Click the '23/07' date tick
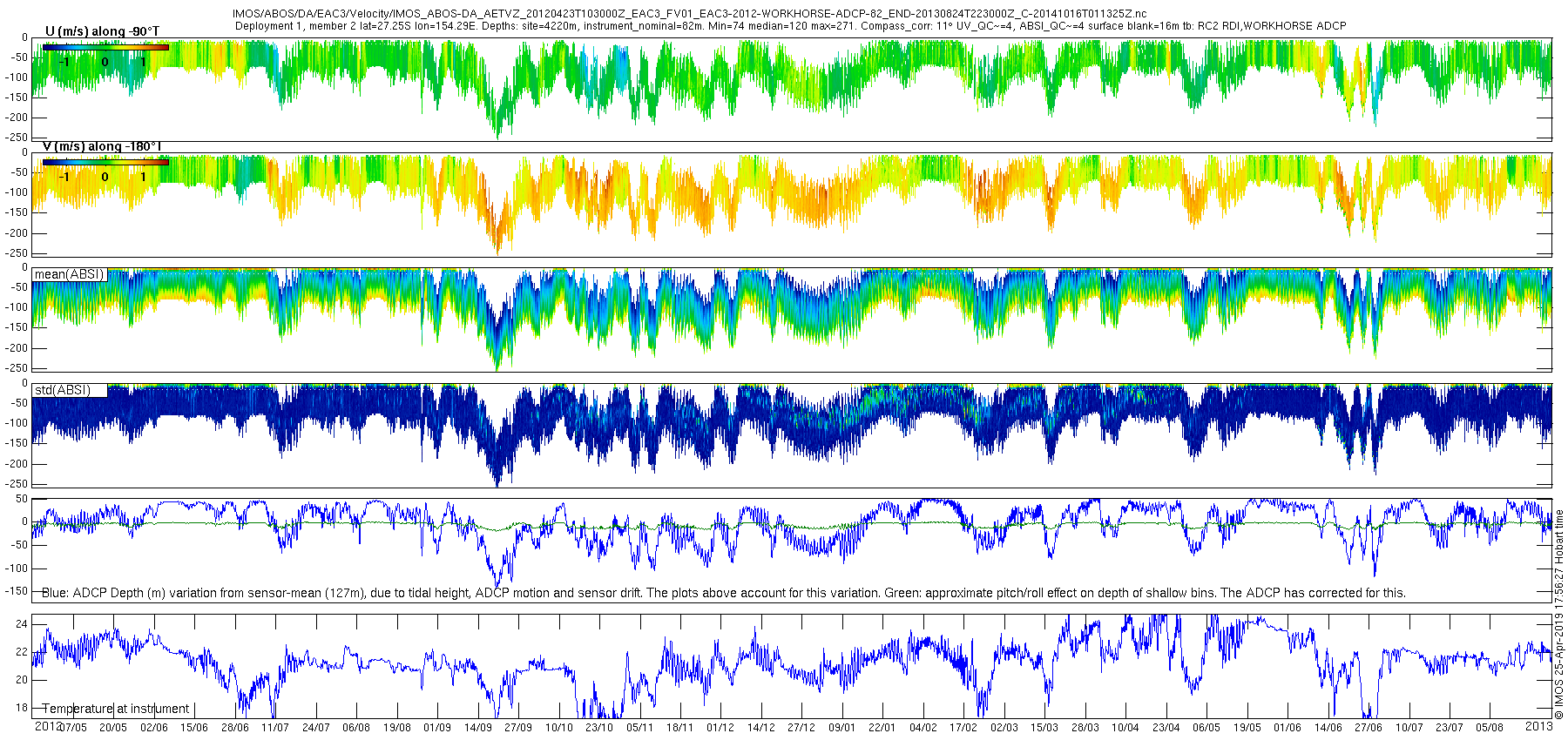Screen dimensions: 1568x740 point(1450,728)
